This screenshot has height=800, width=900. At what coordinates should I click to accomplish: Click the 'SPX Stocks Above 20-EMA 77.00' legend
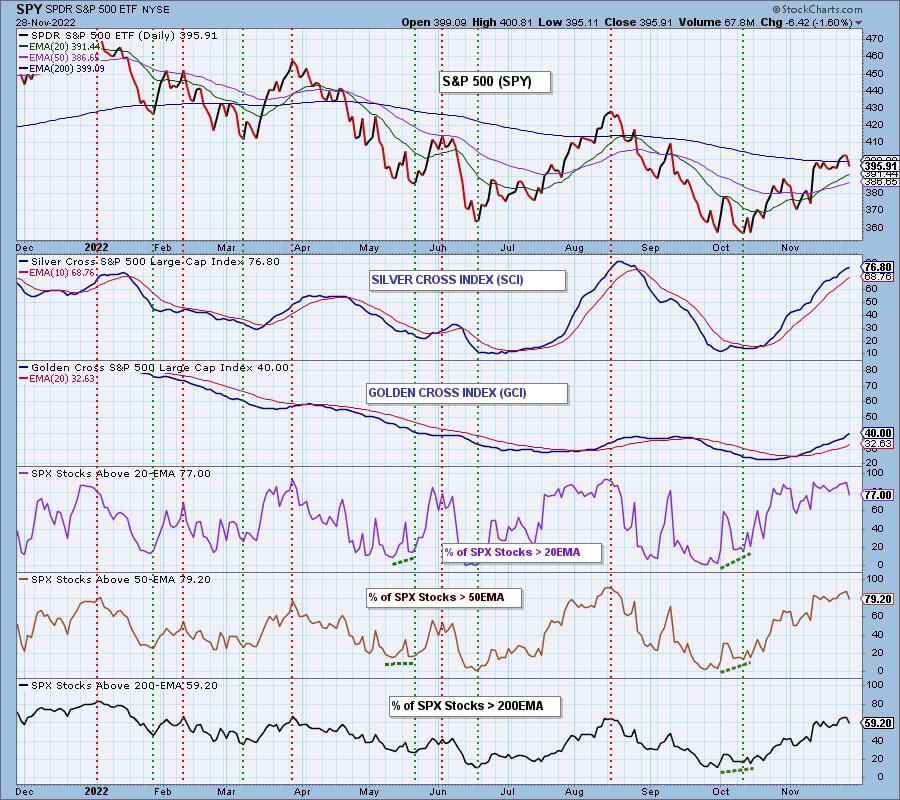tap(115, 474)
